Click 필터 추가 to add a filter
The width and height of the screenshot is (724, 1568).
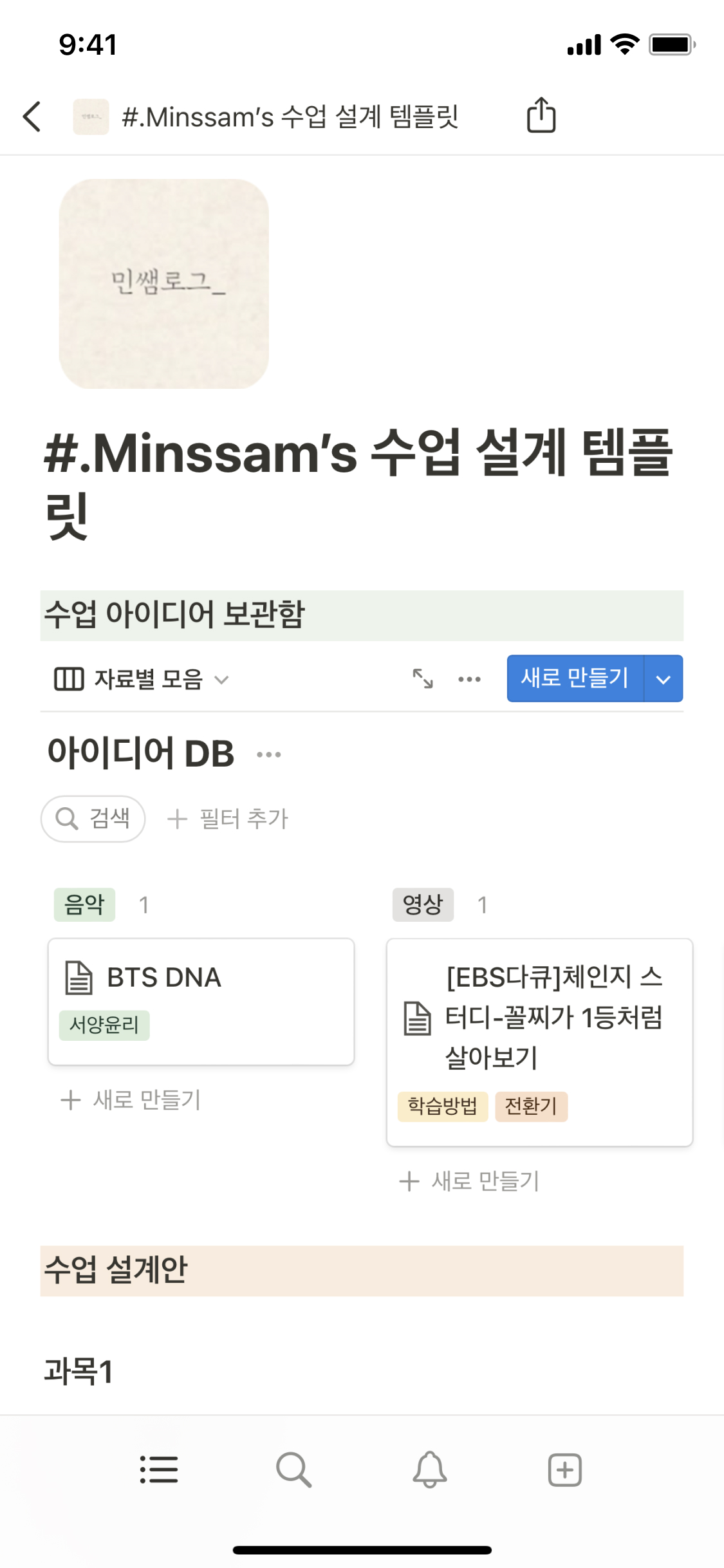228,819
